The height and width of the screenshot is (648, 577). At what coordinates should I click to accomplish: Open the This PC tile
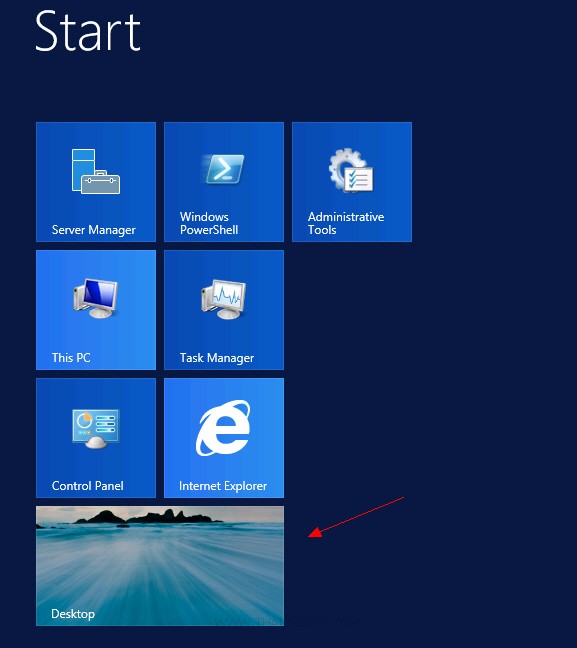96,310
